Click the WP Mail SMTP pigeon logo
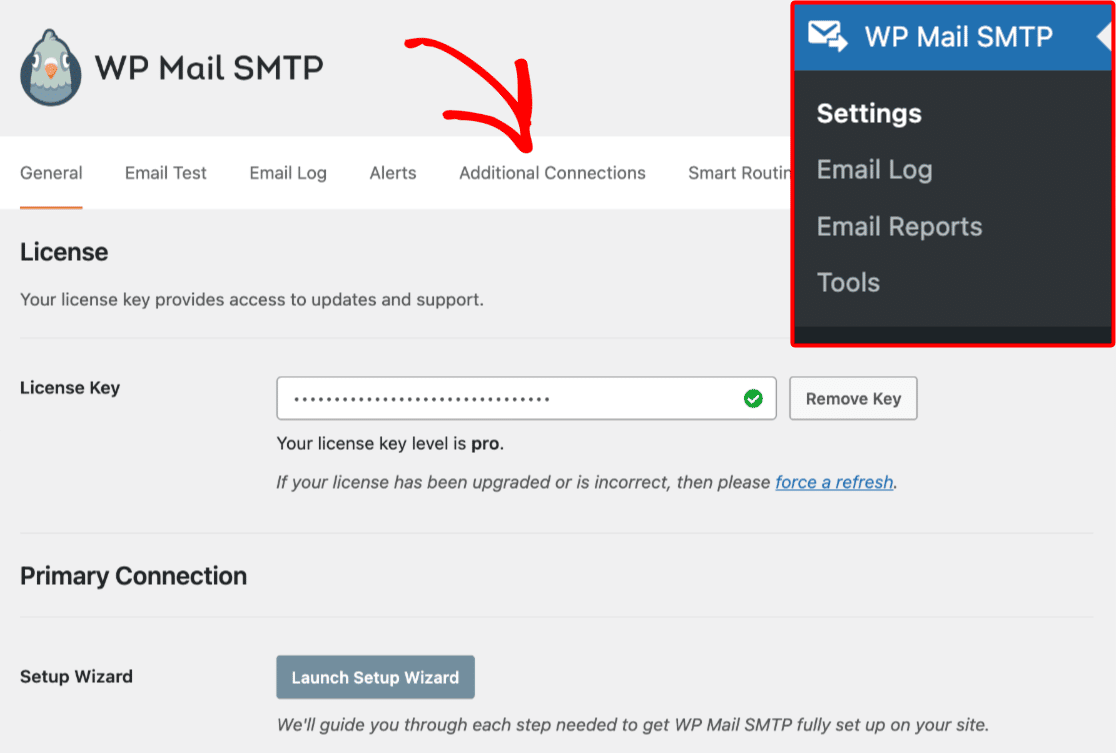Screen dimensions: 1116x753 point(51,68)
